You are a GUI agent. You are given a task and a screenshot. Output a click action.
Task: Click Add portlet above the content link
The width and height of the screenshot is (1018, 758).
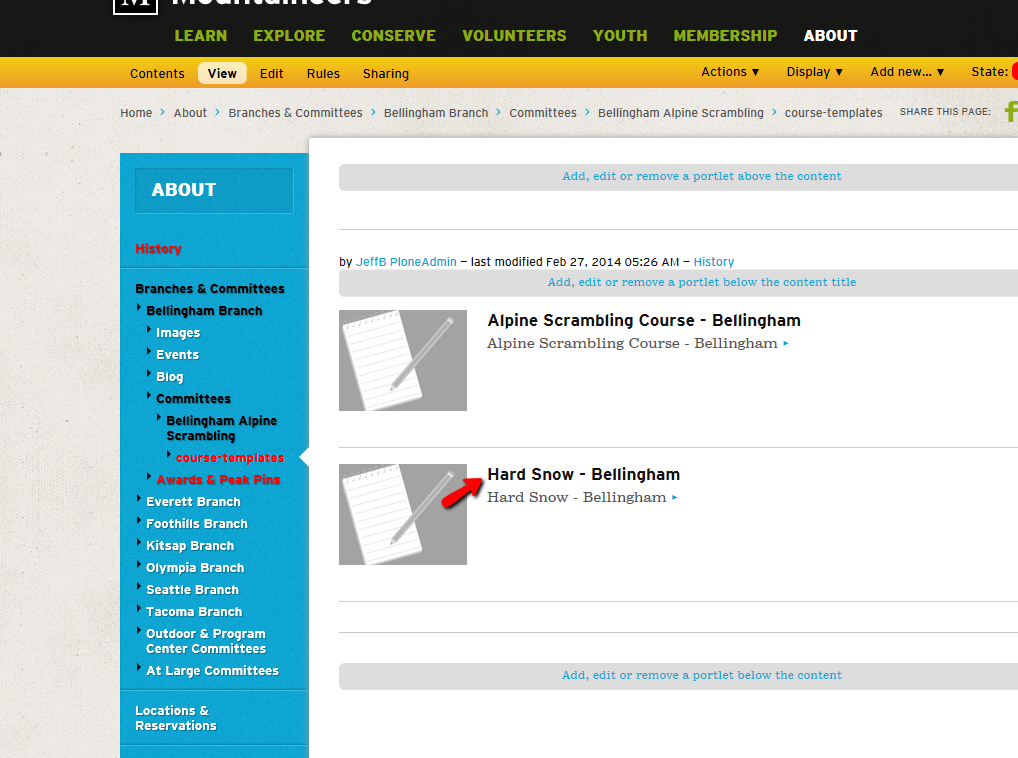coord(701,176)
